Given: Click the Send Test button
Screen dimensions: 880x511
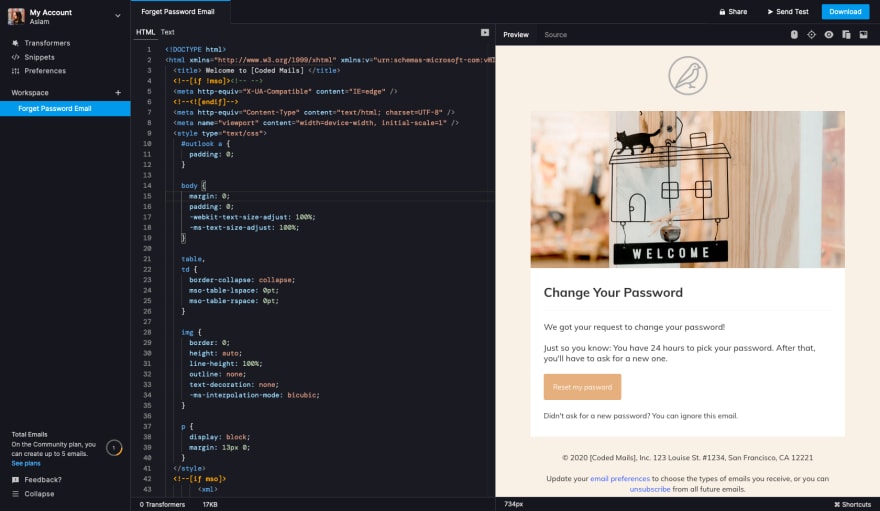Looking at the screenshot, I should point(788,12).
